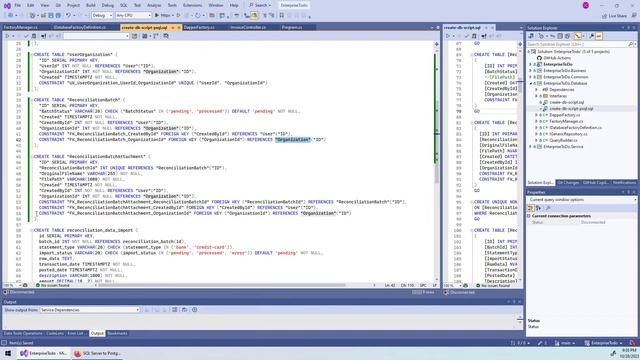Select DapperFactory.cs in Solution Explorer
The width and height of the screenshot is (640, 360).
coord(564,115)
